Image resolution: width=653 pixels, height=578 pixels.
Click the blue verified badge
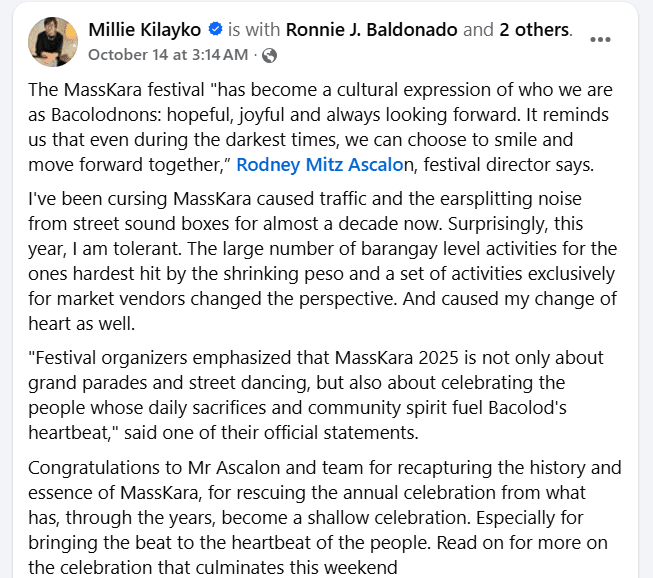[x=213, y=30]
